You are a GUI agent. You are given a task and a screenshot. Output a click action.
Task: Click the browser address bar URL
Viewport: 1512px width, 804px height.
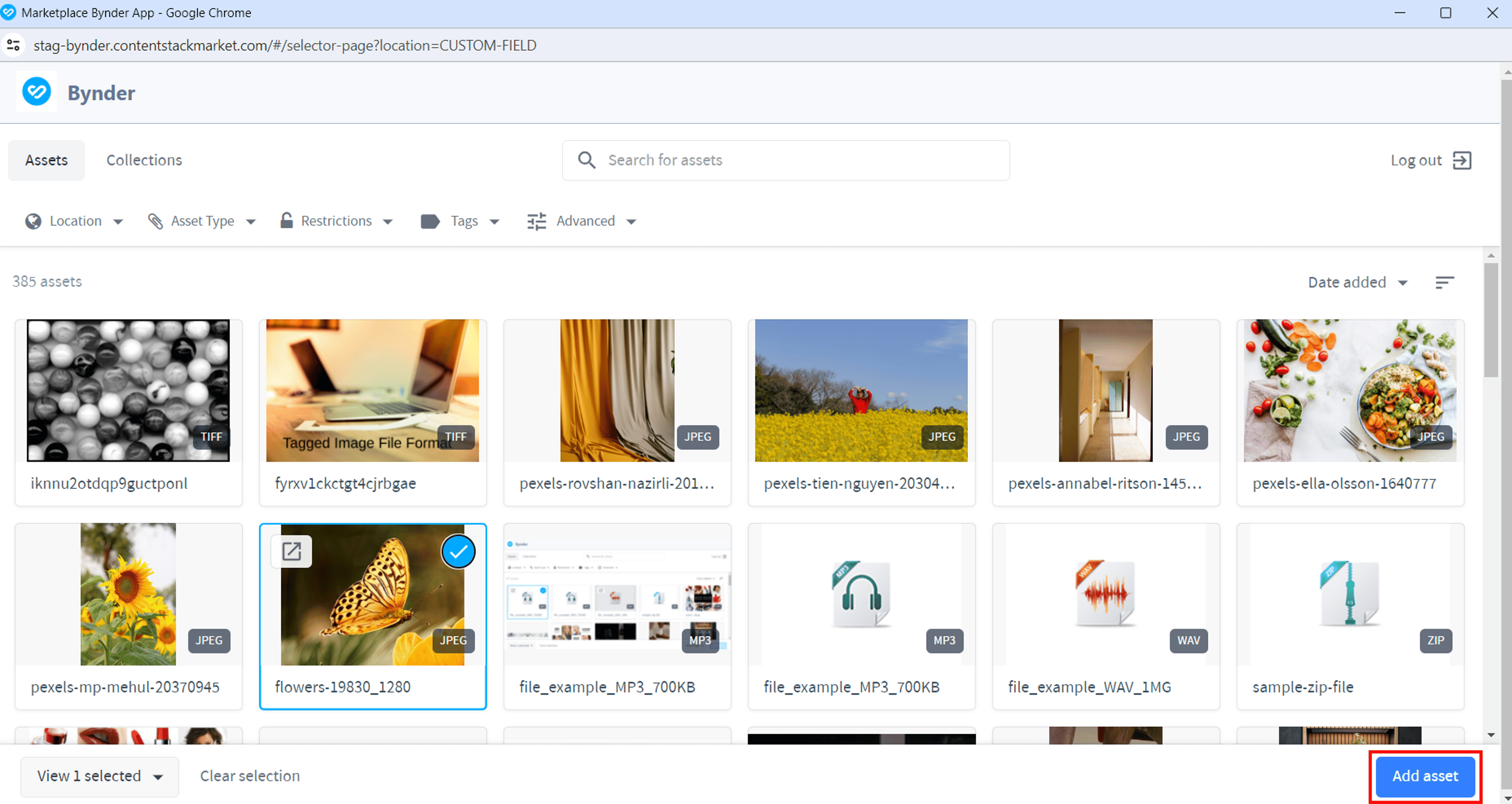[x=285, y=45]
